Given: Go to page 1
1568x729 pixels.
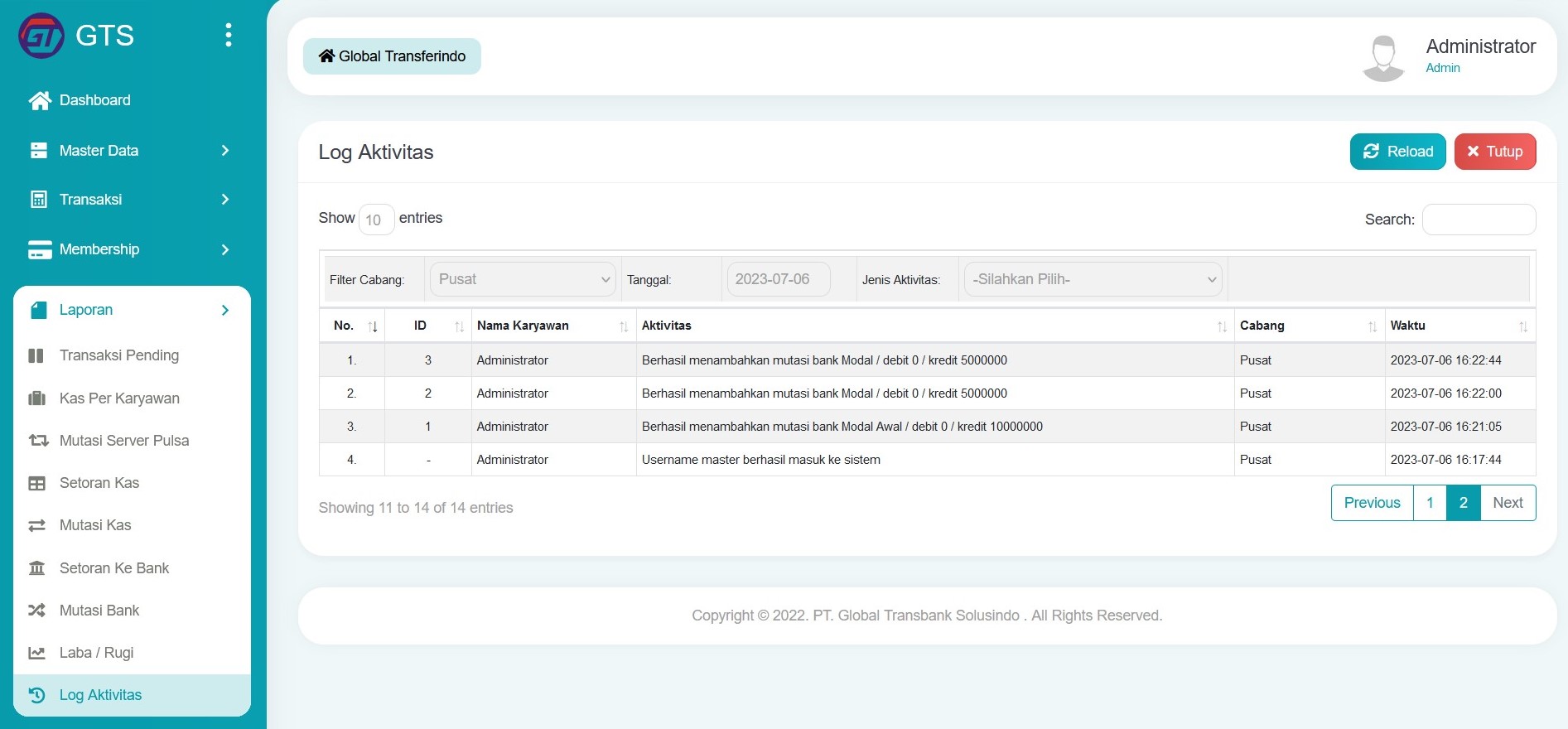Looking at the screenshot, I should (1430, 503).
